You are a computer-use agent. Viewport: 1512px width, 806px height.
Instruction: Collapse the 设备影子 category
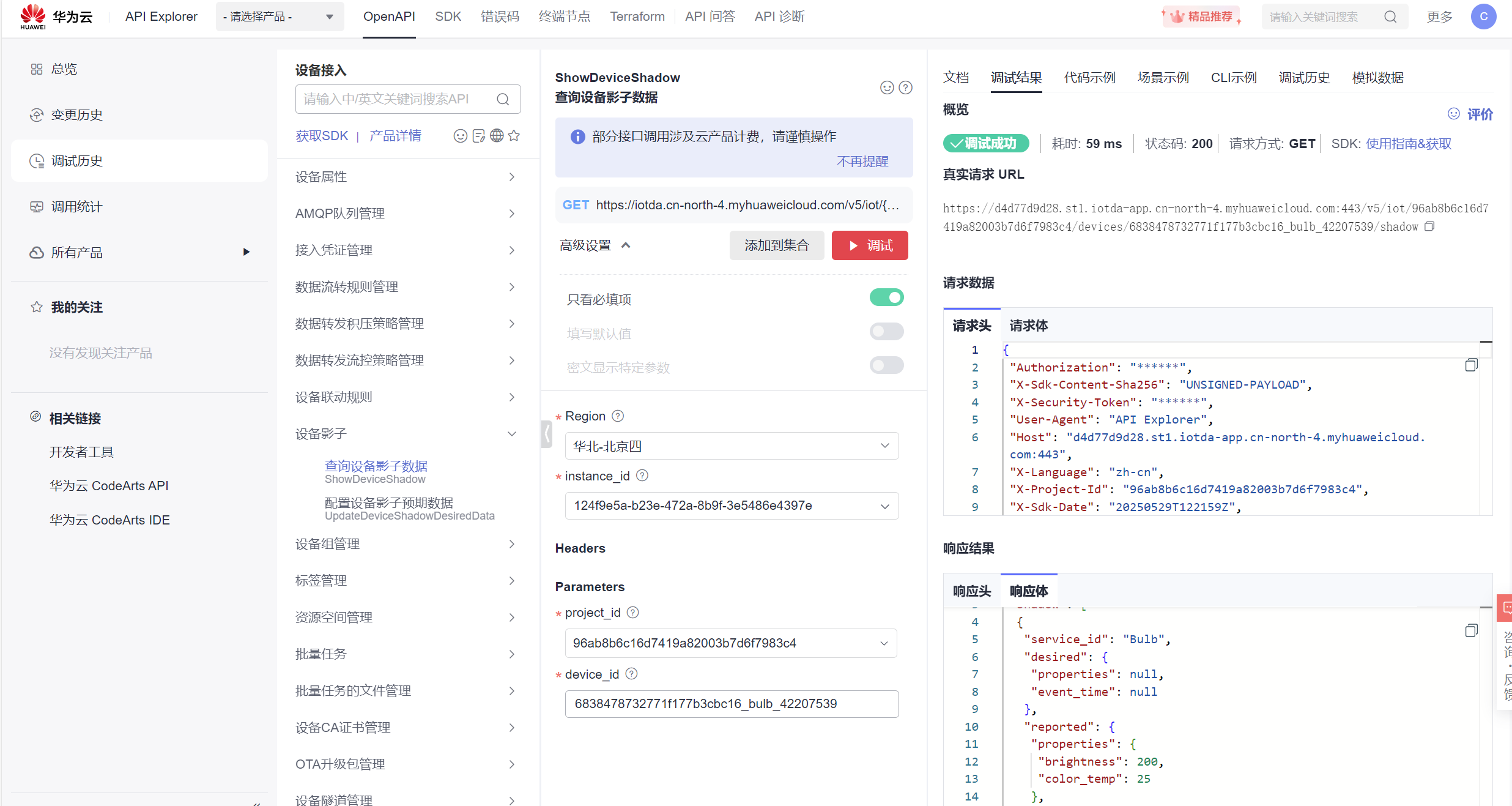tap(407, 434)
